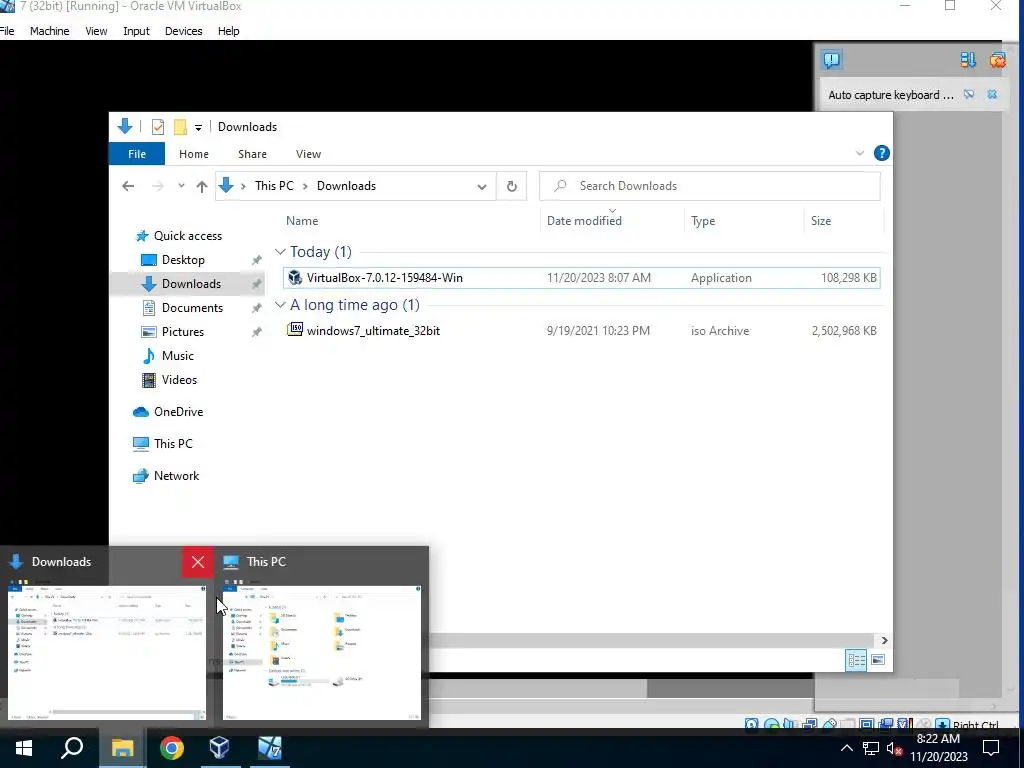Click the muted volume tray icon

[895, 748]
